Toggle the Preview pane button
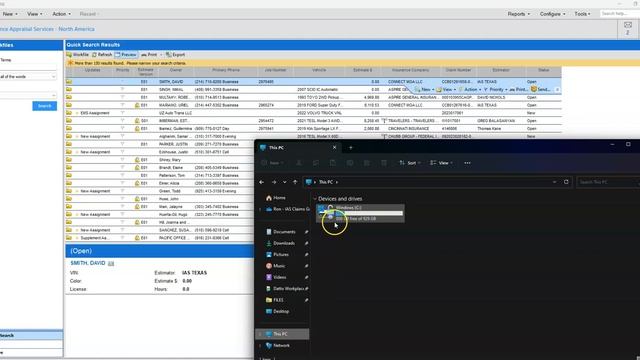This screenshot has width=640, height=360. click(126, 54)
